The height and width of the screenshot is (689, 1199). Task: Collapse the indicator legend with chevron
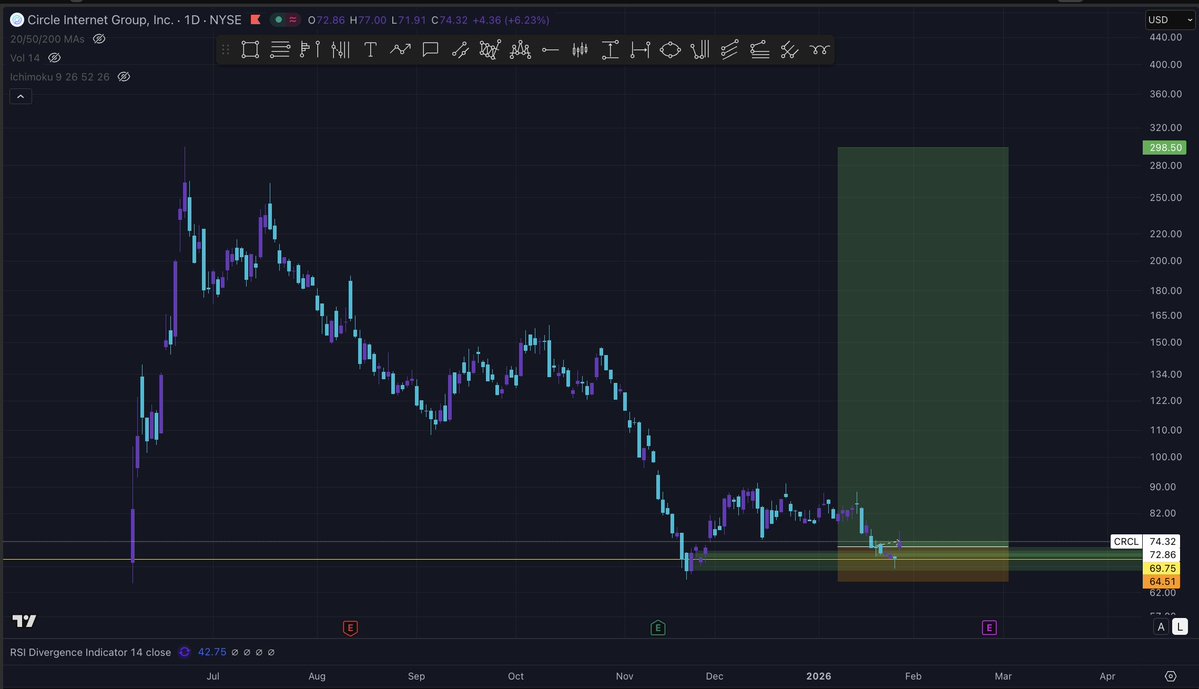tap(21, 96)
